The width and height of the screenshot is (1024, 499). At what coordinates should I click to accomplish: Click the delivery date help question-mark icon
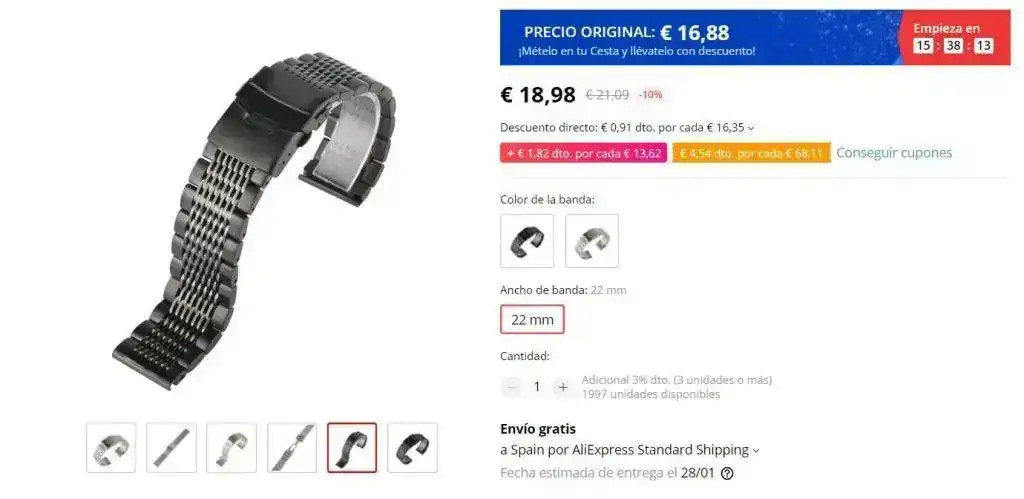[726, 474]
